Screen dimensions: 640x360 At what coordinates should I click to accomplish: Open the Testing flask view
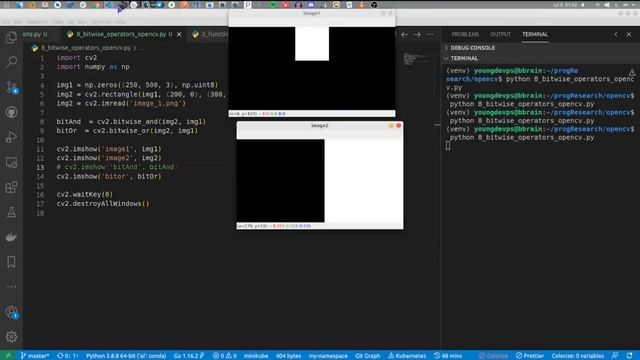coord(11,212)
